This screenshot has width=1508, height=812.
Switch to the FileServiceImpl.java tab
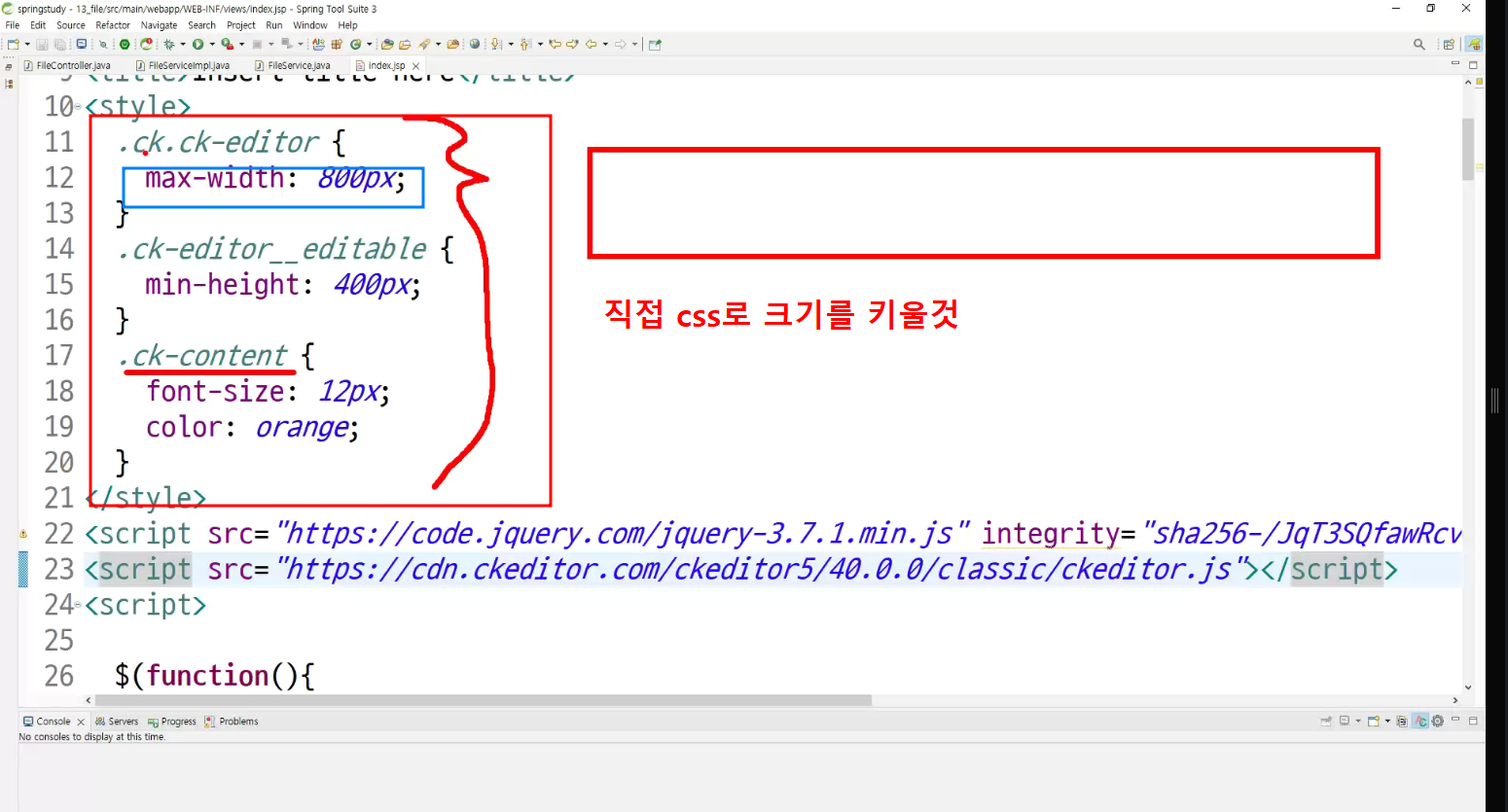click(x=183, y=65)
